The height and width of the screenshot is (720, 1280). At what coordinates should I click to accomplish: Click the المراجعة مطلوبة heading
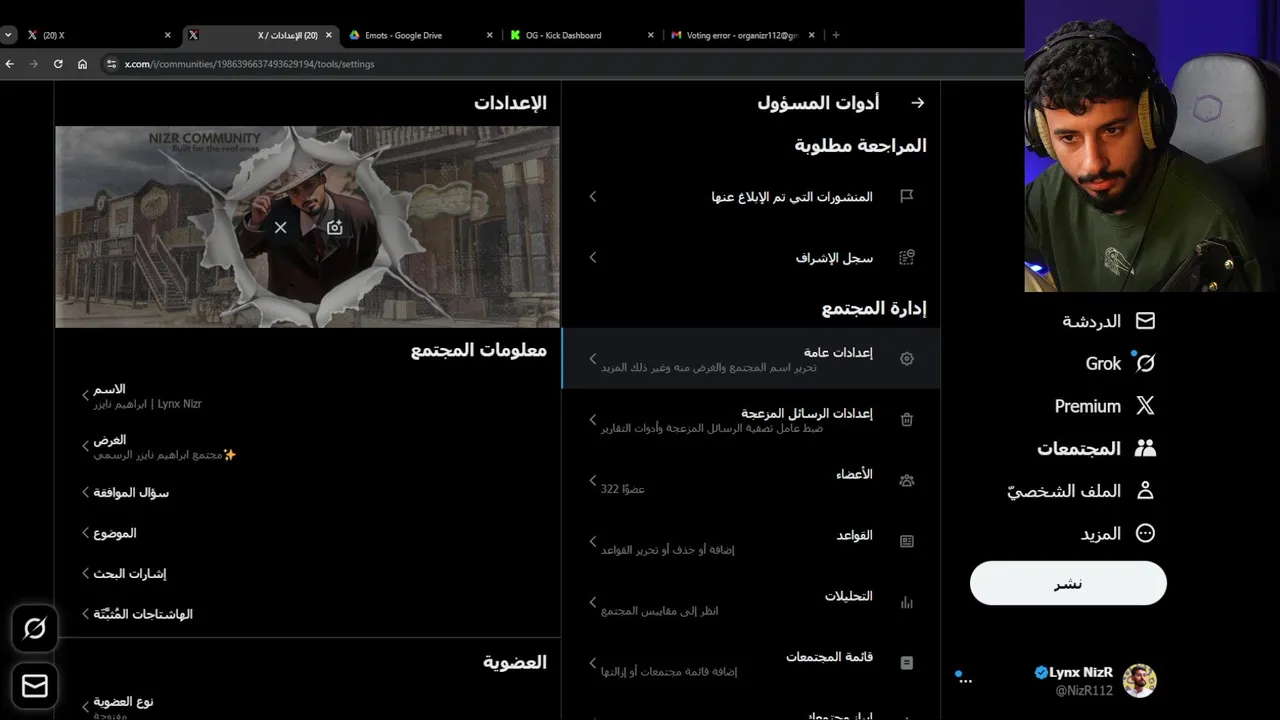tap(860, 146)
